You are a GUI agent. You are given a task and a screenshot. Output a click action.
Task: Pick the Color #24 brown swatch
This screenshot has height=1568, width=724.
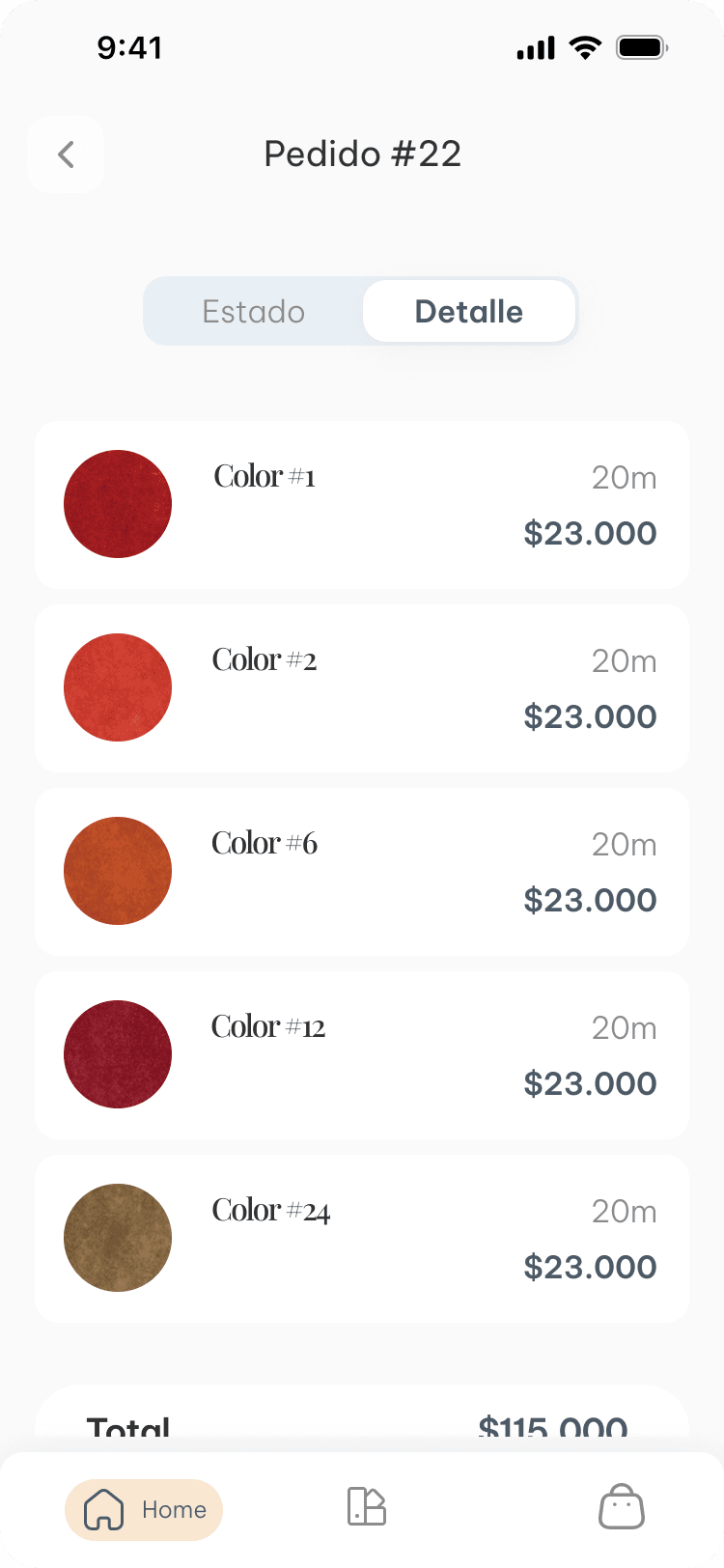(118, 1238)
